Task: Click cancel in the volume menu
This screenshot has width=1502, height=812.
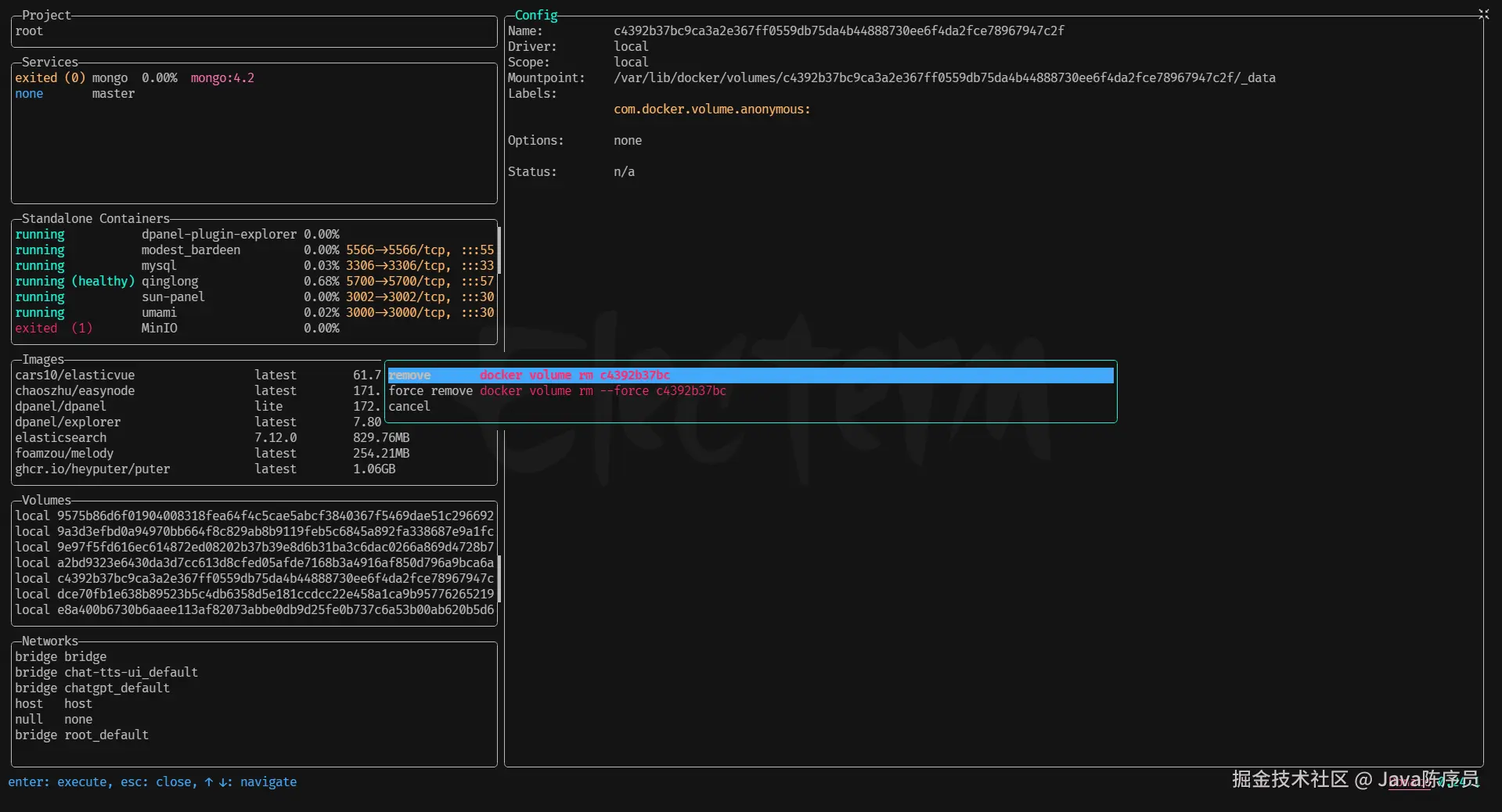Action: coord(409,407)
